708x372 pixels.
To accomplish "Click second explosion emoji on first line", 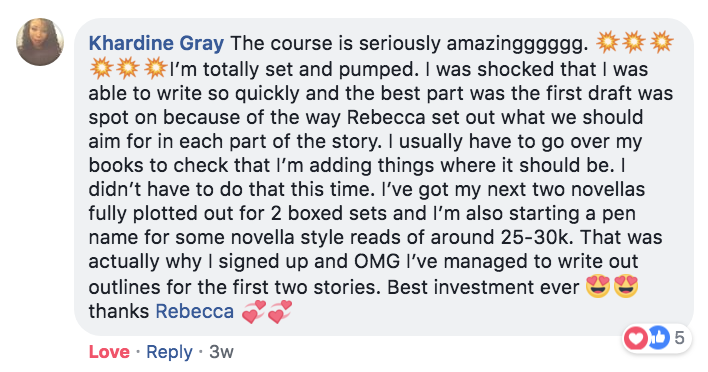I will coord(633,43).
